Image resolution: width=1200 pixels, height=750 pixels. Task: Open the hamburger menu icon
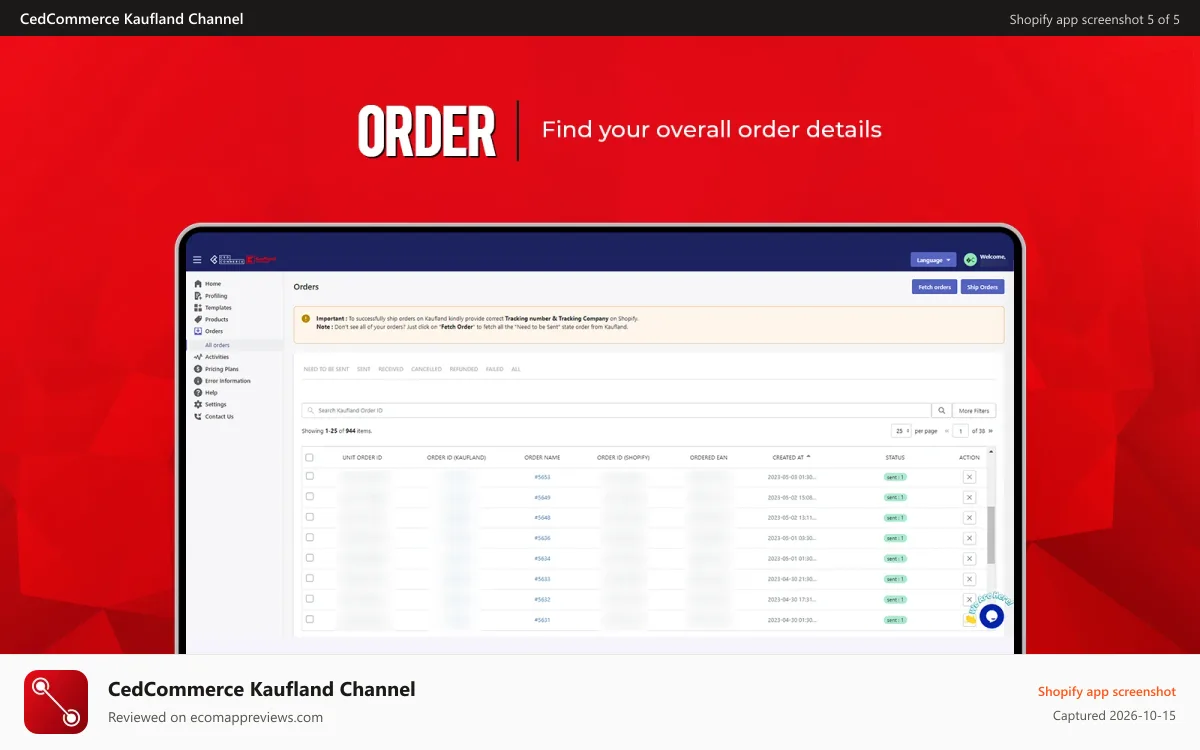[x=197, y=260]
